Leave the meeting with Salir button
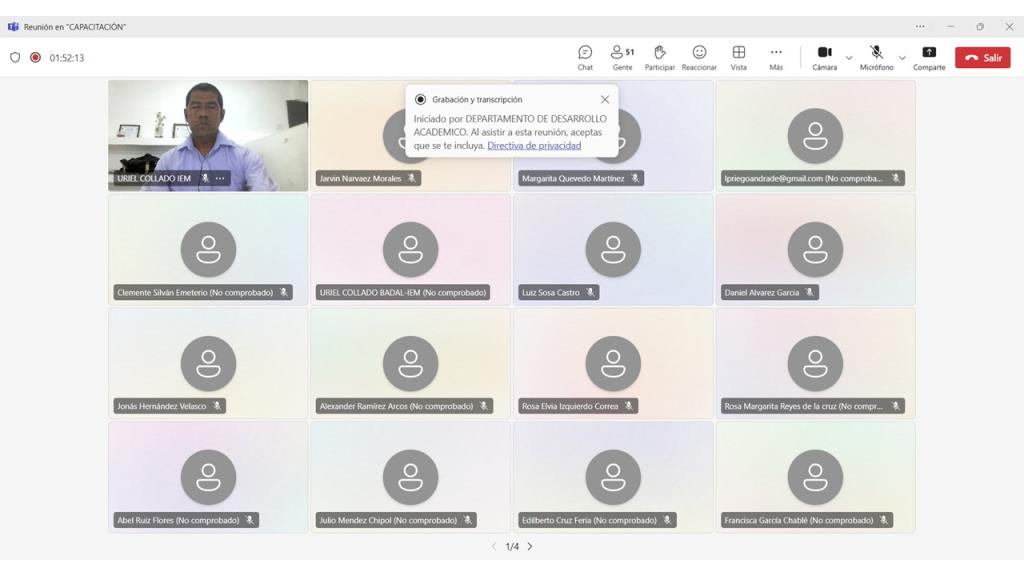The width and height of the screenshot is (1024, 576). pos(982,58)
